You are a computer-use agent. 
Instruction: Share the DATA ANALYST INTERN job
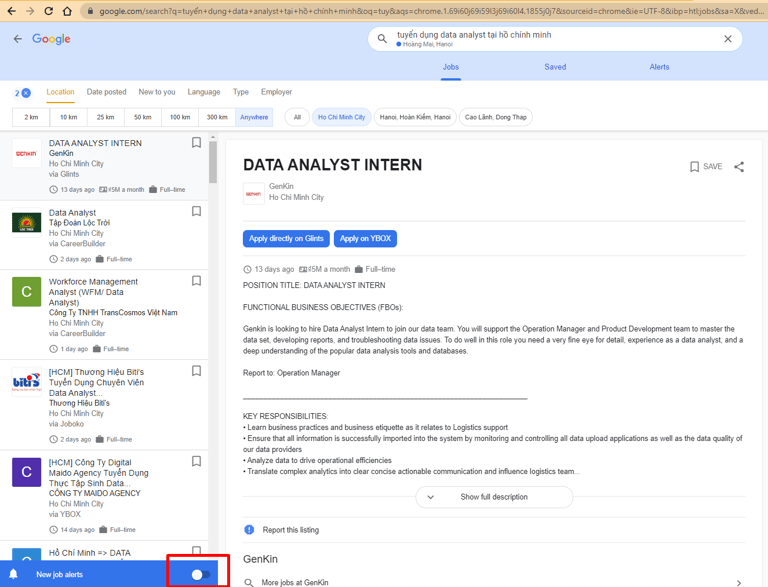(739, 167)
